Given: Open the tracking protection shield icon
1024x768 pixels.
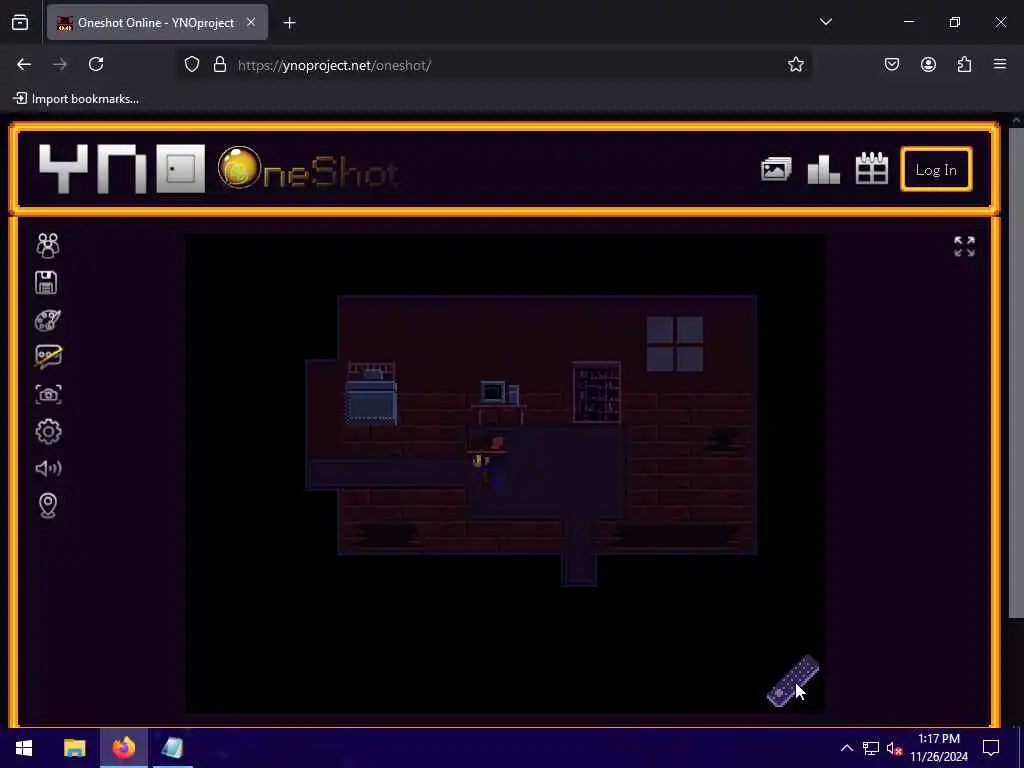Looking at the screenshot, I should pos(191,64).
